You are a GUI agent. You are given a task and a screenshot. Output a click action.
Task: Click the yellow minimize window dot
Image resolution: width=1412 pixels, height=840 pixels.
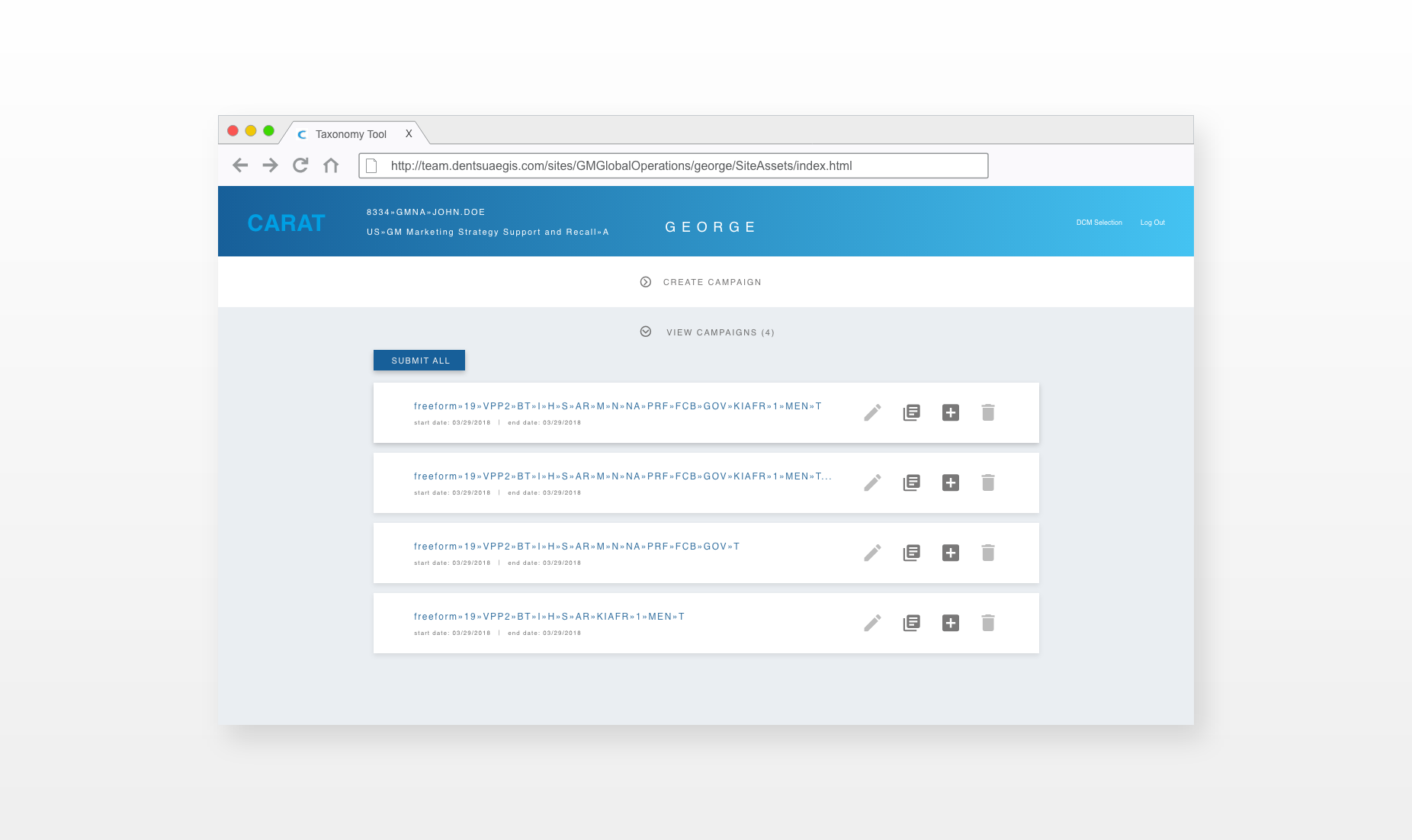(x=251, y=130)
